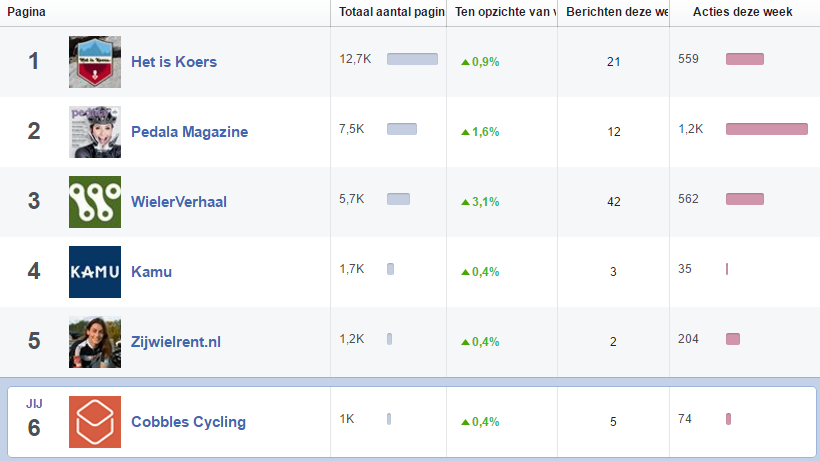Screen dimensions: 820x461
Task: Click the Cobbles Cycling orange cube logo
Action: 95,422
